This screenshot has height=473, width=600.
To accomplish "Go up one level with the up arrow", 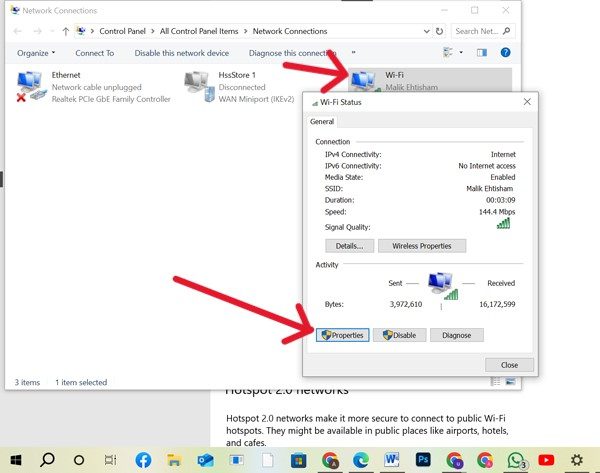I will (x=65, y=31).
